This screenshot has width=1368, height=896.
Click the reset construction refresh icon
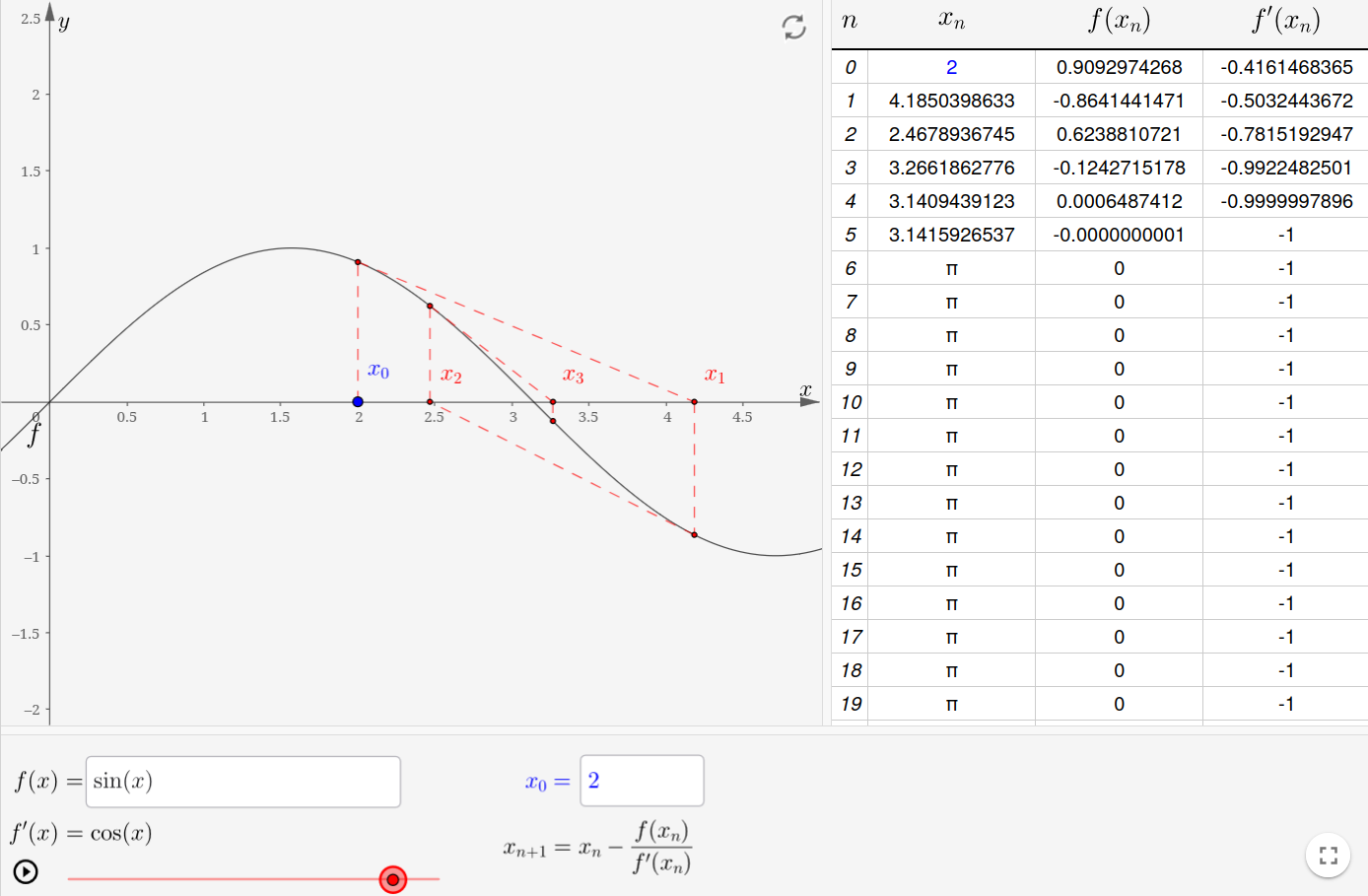click(793, 27)
